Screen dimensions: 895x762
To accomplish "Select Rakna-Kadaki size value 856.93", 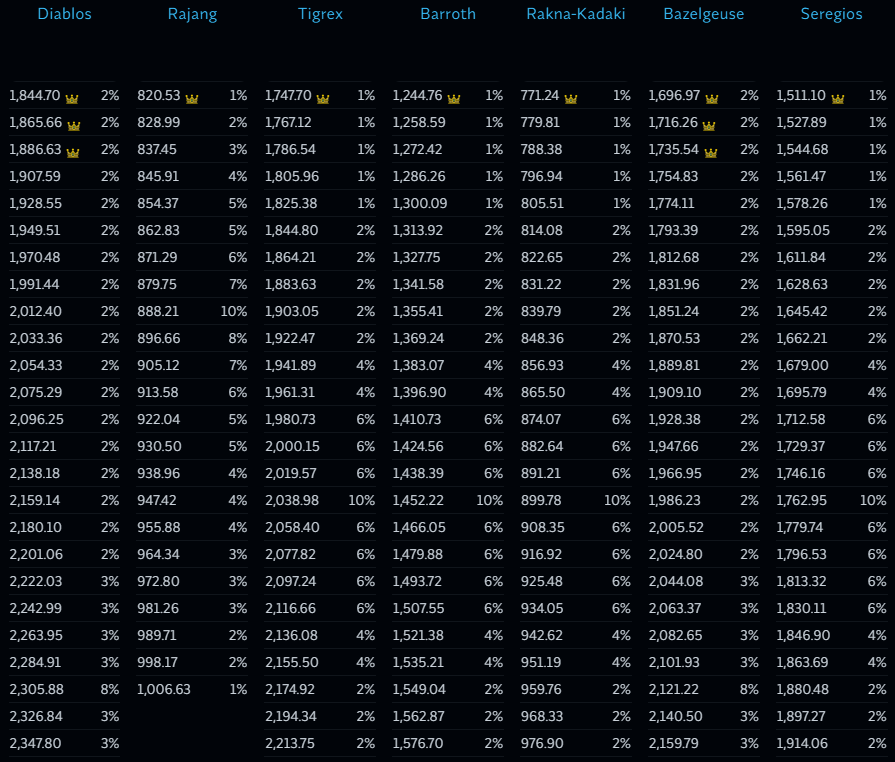I will point(542,365).
